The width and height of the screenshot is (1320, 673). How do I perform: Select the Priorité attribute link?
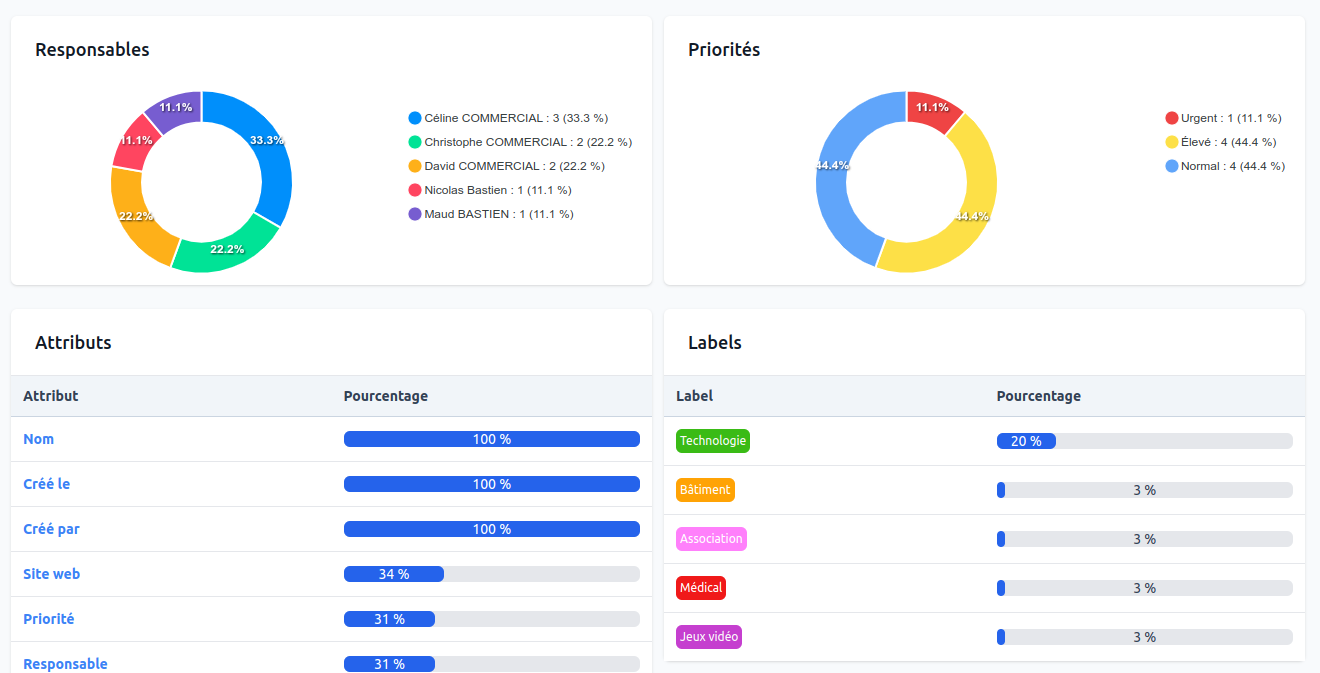click(x=49, y=619)
